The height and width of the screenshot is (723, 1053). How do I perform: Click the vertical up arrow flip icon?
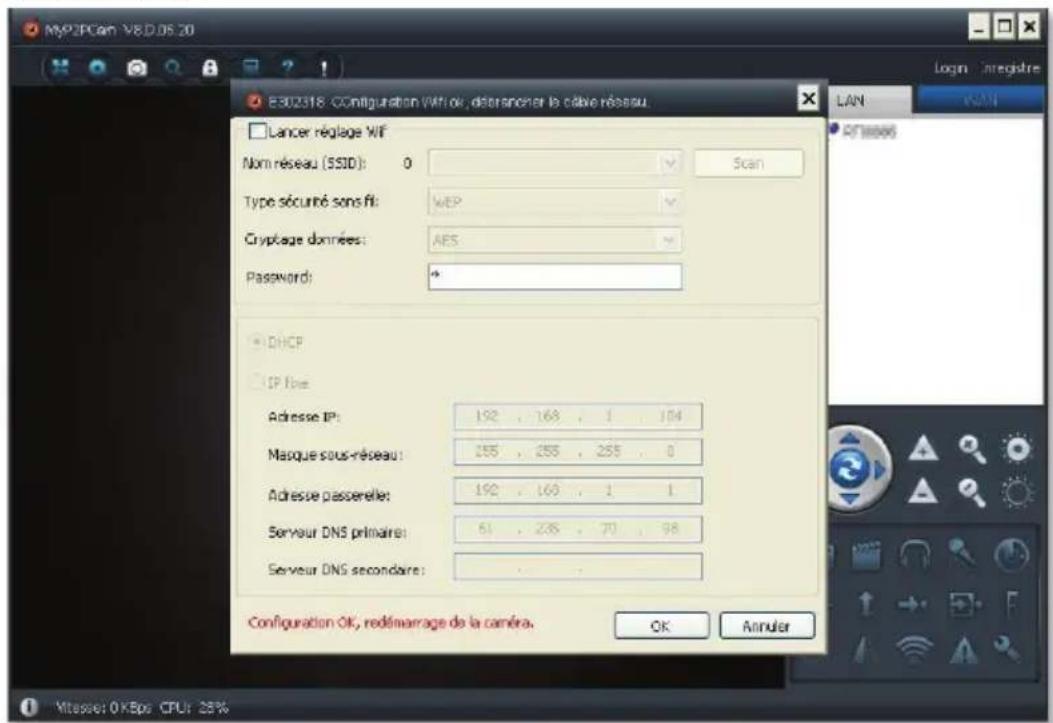(x=866, y=604)
